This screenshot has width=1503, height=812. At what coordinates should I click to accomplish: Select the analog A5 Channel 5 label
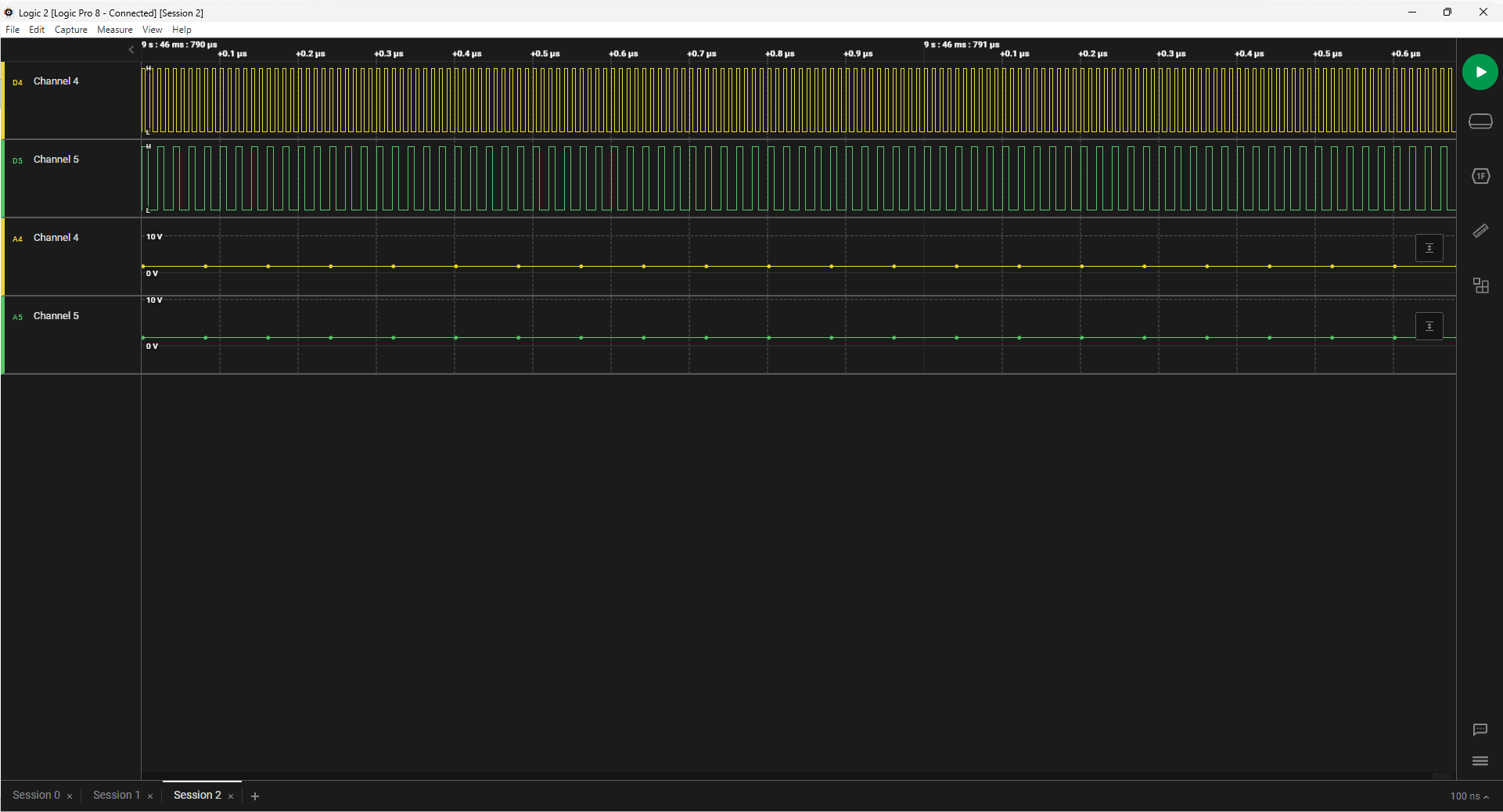[56, 316]
